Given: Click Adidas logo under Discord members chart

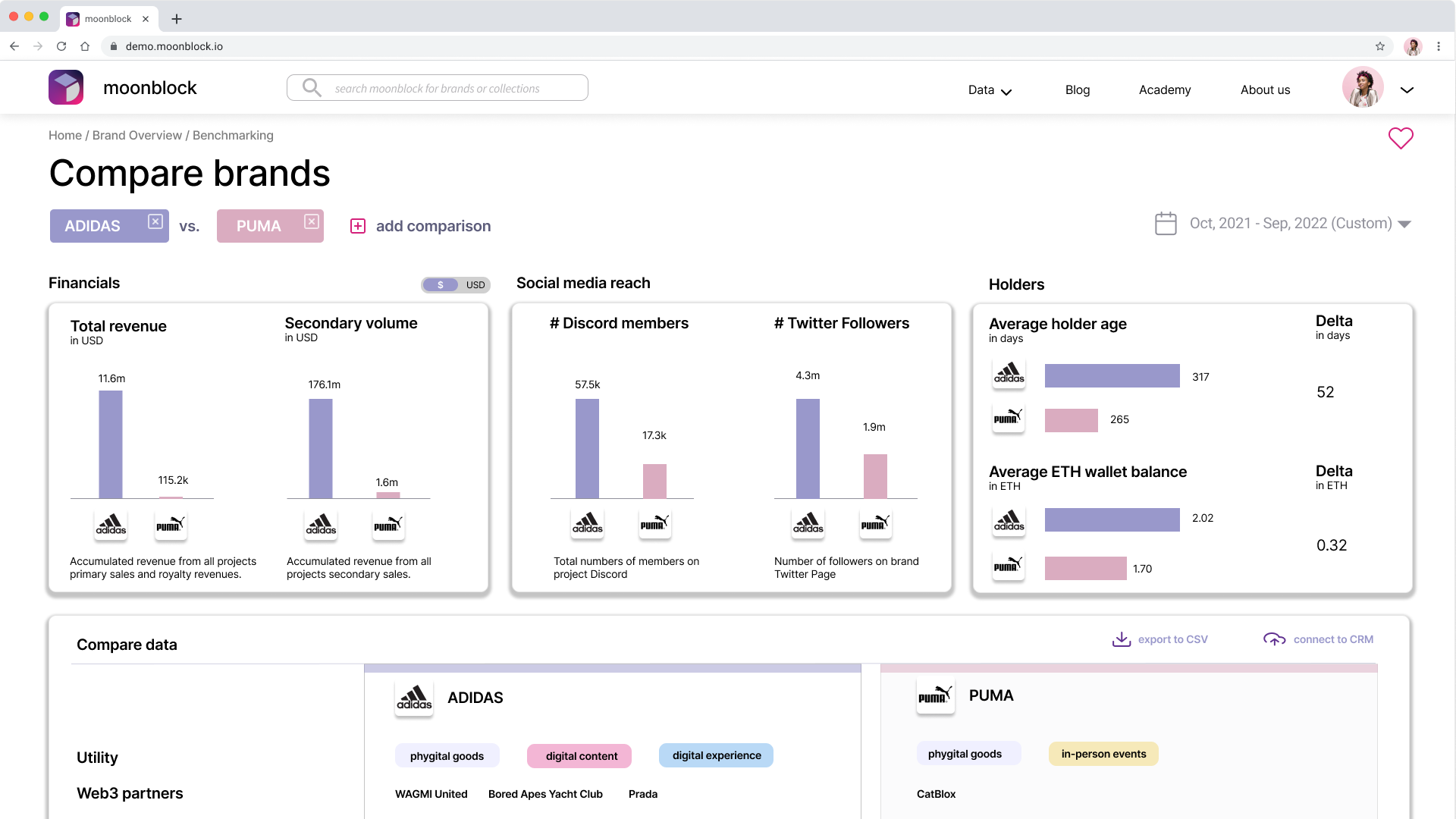Looking at the screenshot, I should 588,523.
